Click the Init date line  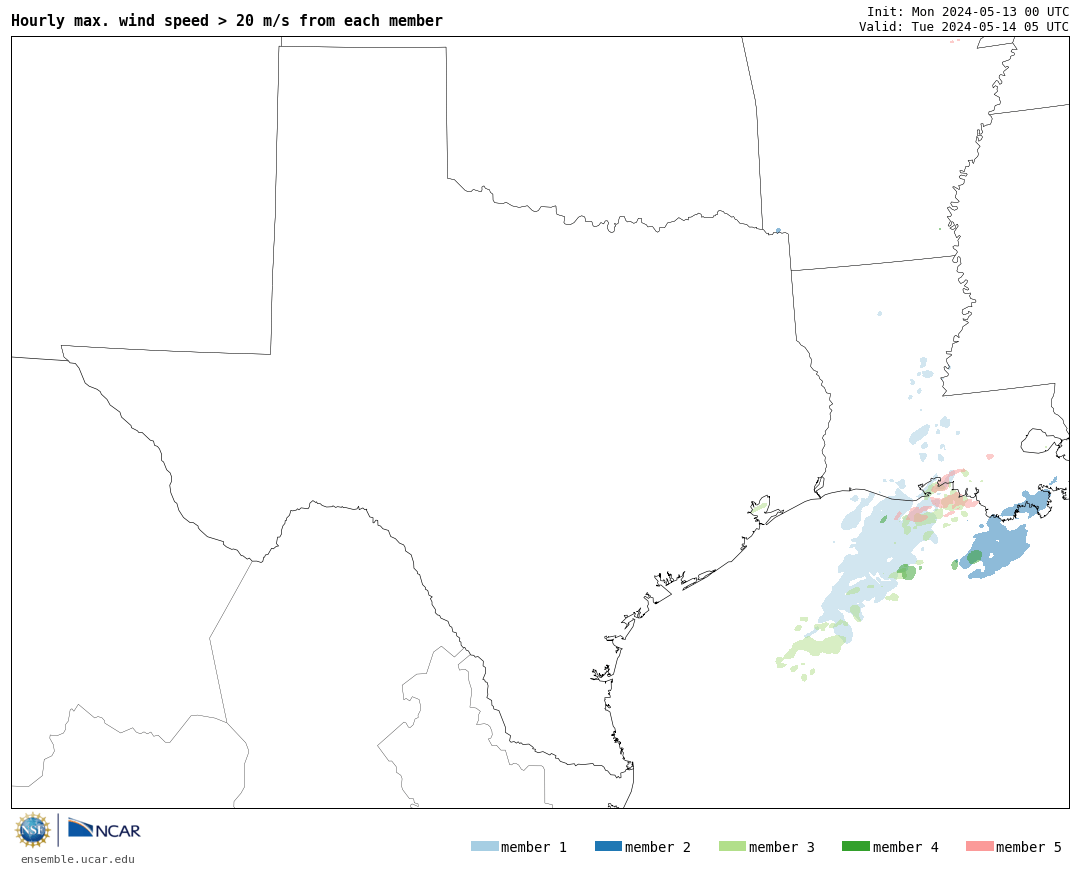968,12
